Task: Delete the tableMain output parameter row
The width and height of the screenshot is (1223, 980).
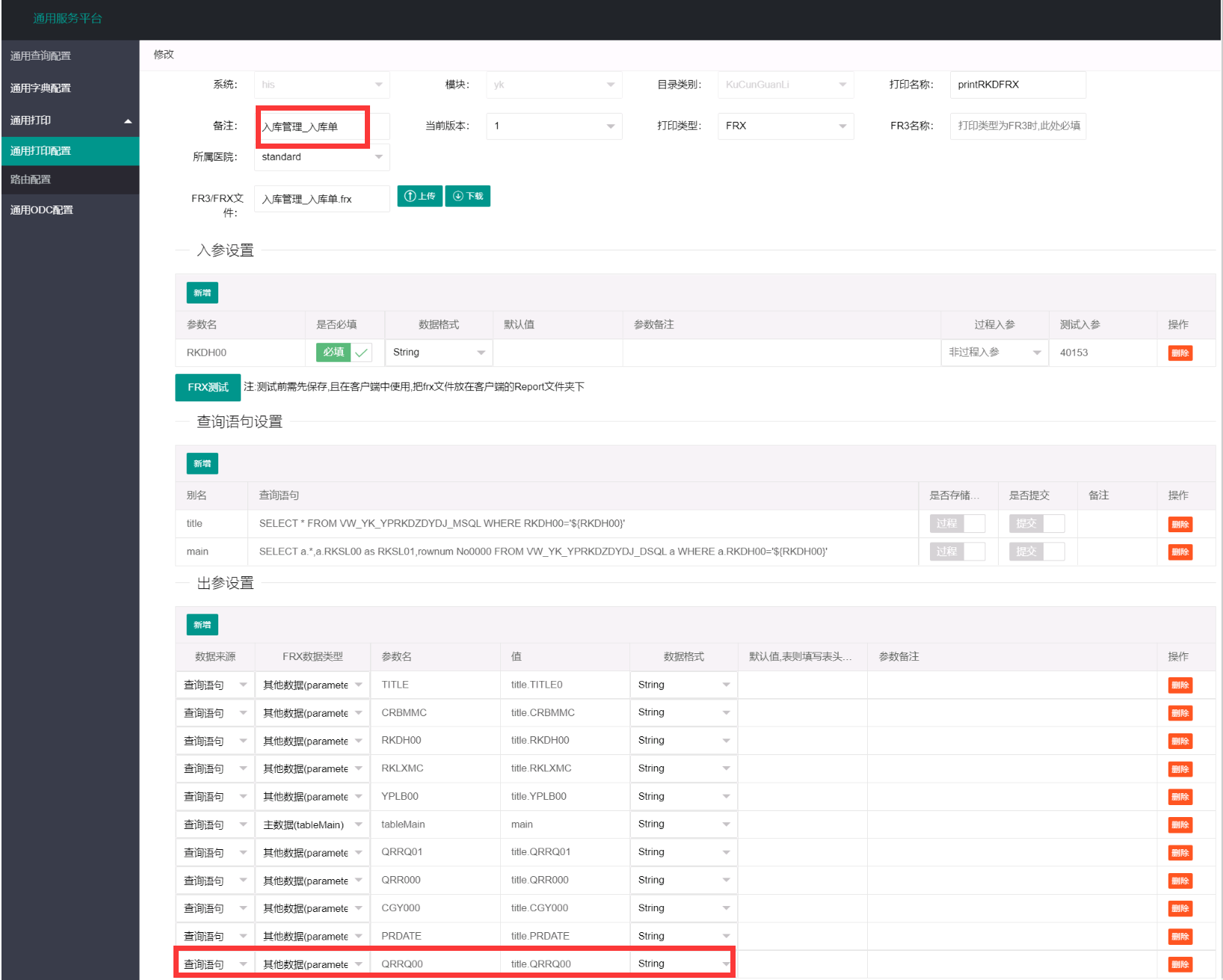Action: point(1180,825)
